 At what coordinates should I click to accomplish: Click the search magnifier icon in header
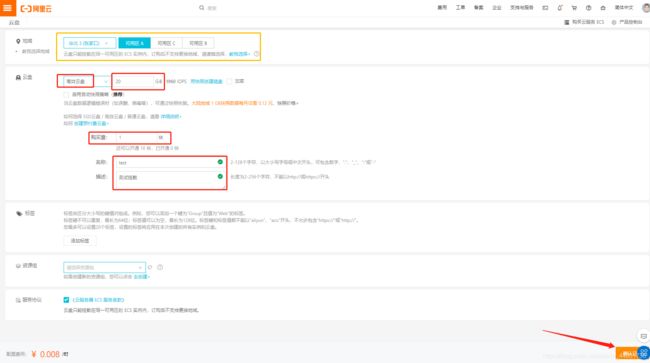[x=201, y=8]
